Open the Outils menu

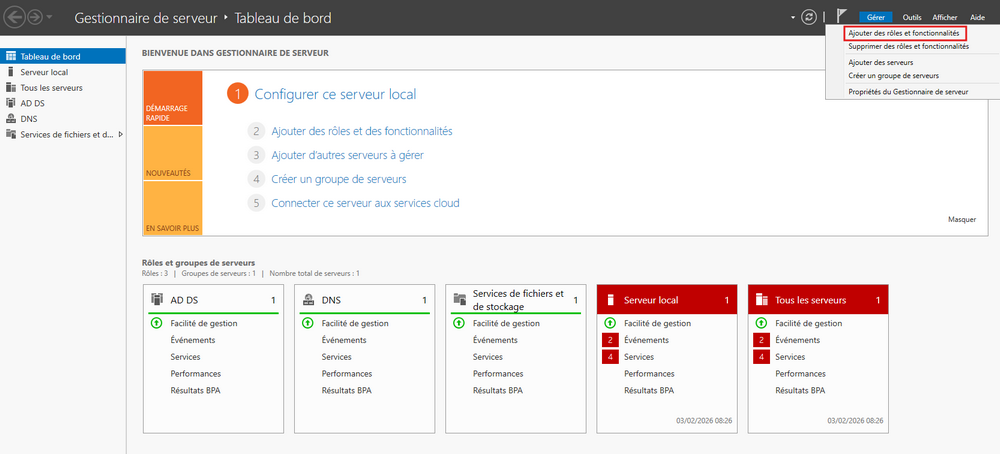912,18
